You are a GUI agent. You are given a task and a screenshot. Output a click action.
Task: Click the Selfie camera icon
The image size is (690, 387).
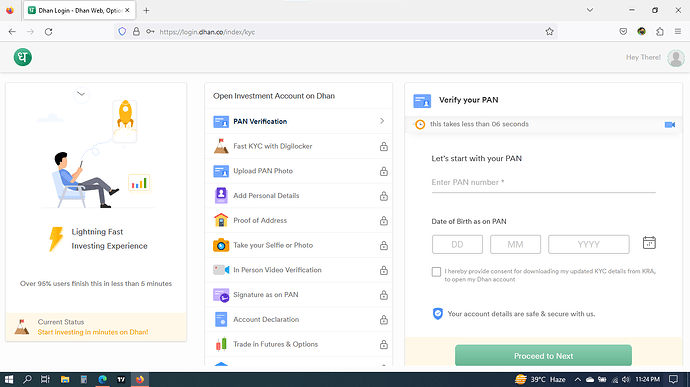(x=221, y=245)
